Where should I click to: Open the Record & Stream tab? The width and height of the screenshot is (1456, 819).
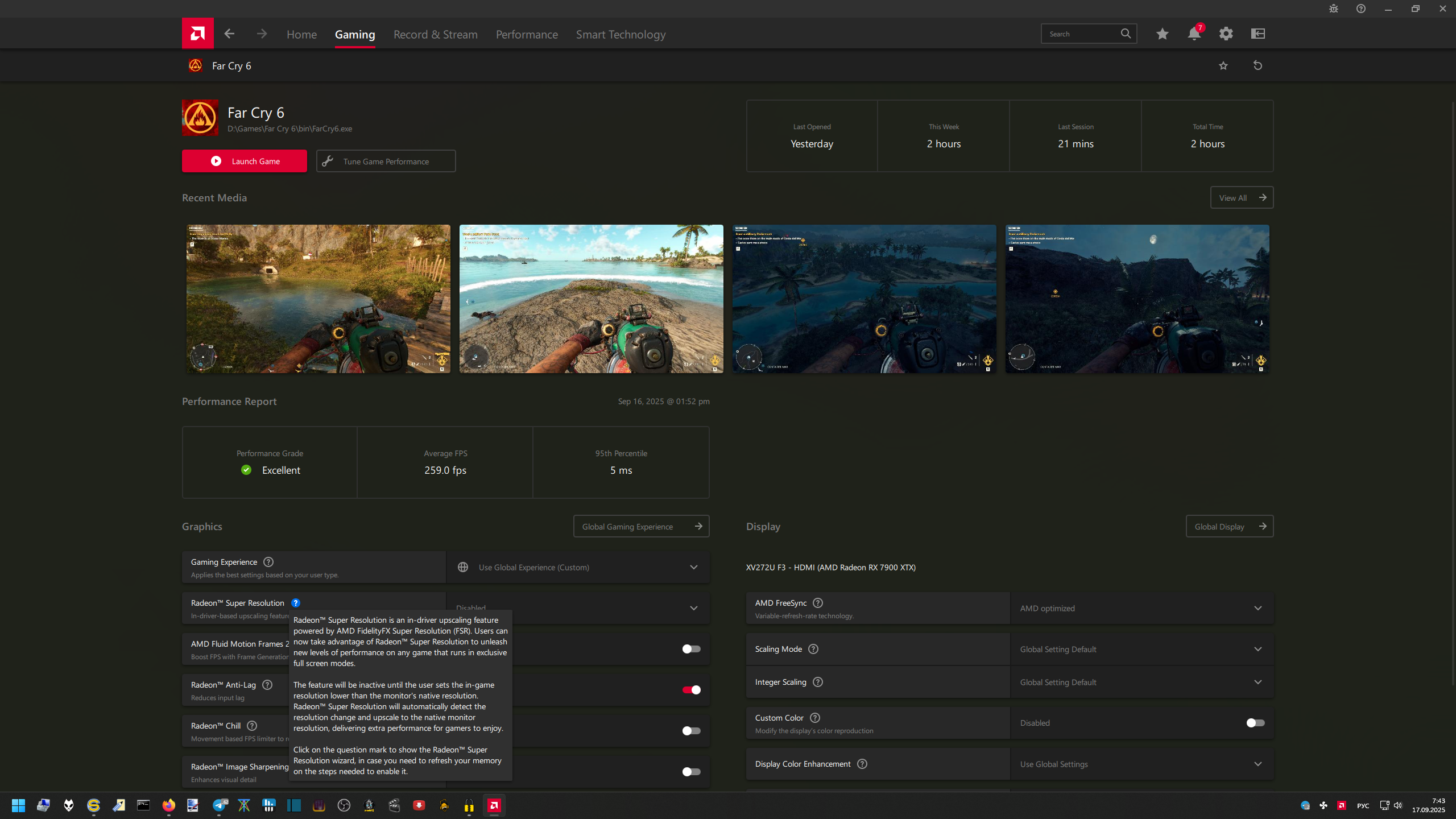pyautogui.click(x=435, y=35)
